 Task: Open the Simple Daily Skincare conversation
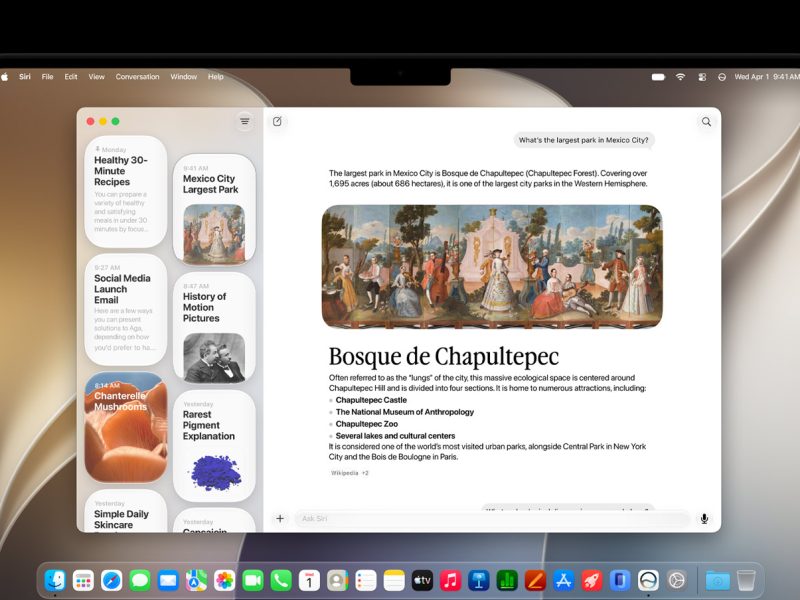point(126,511)
